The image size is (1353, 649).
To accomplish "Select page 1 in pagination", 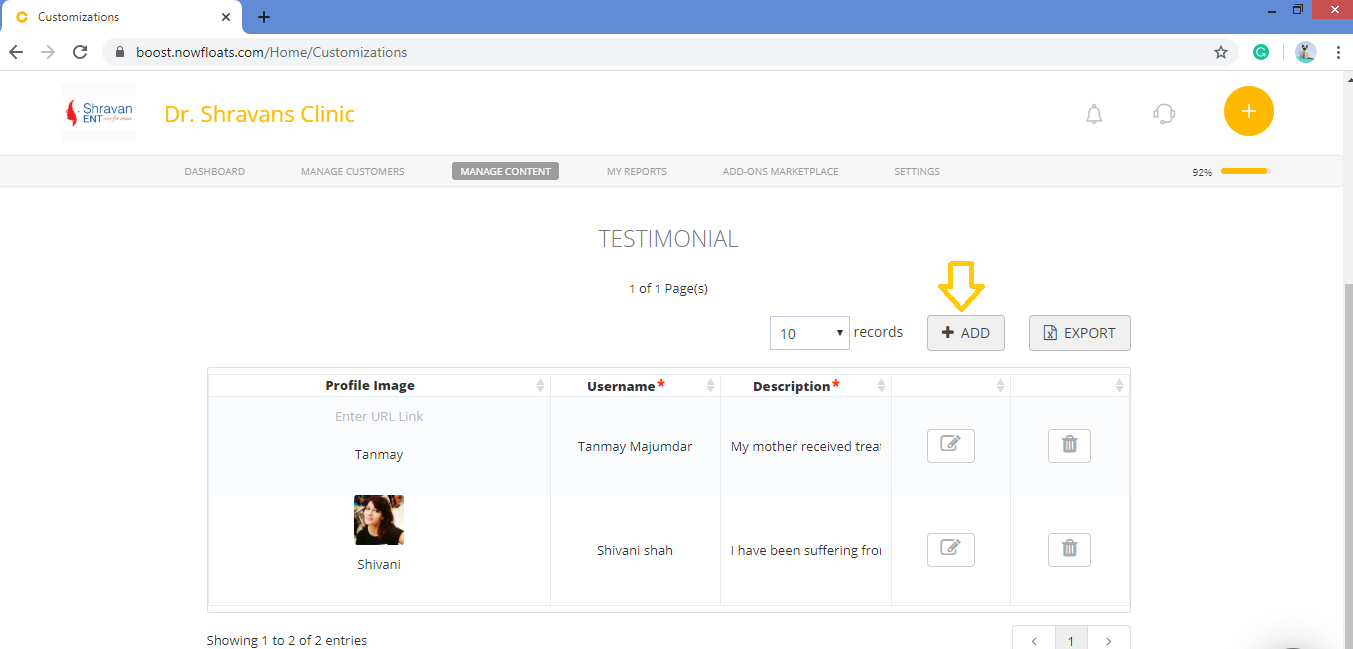I will pyautogui.click(x=1071, y=639).
